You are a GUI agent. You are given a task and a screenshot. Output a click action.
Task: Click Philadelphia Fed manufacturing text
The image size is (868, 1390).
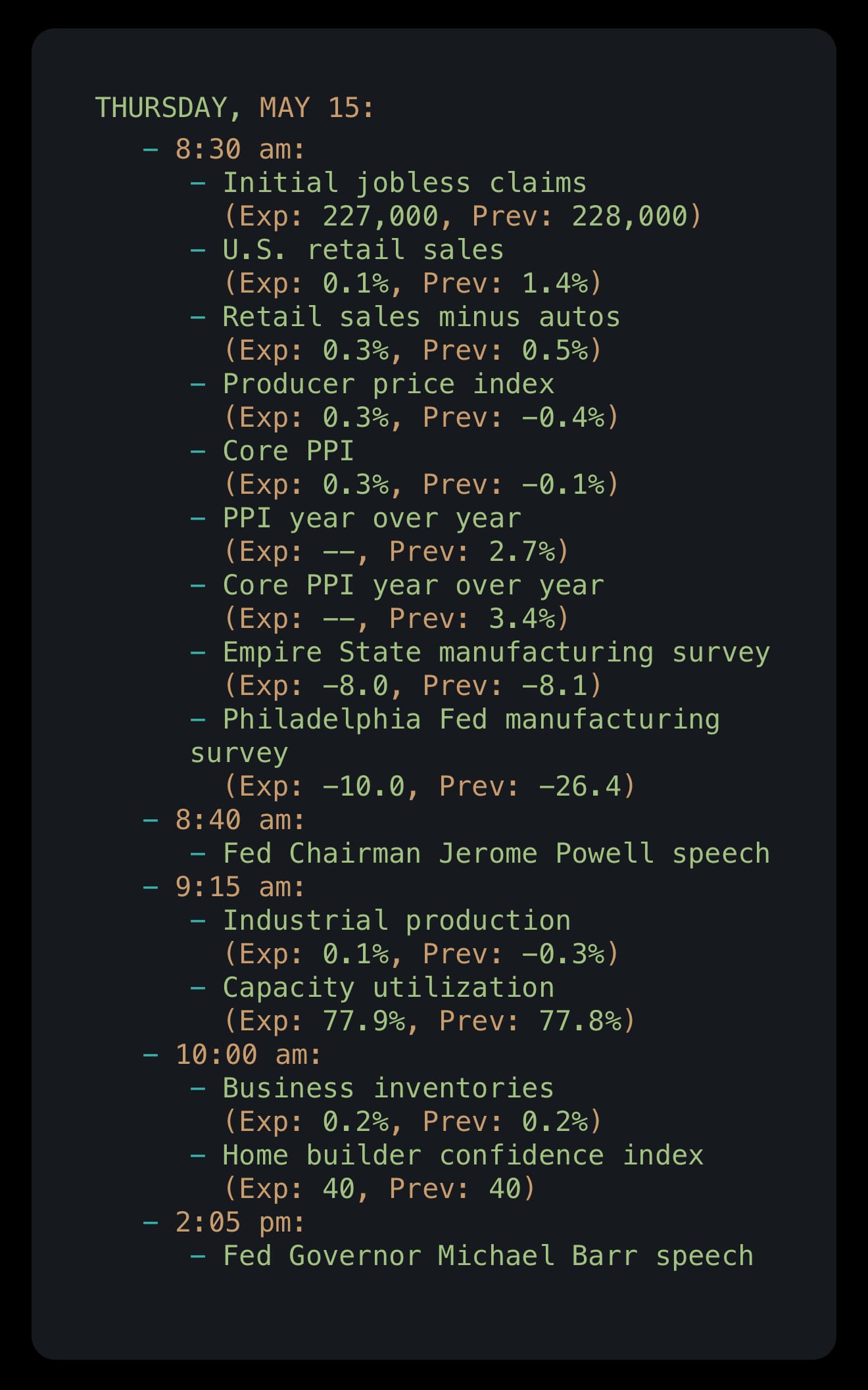471,719
